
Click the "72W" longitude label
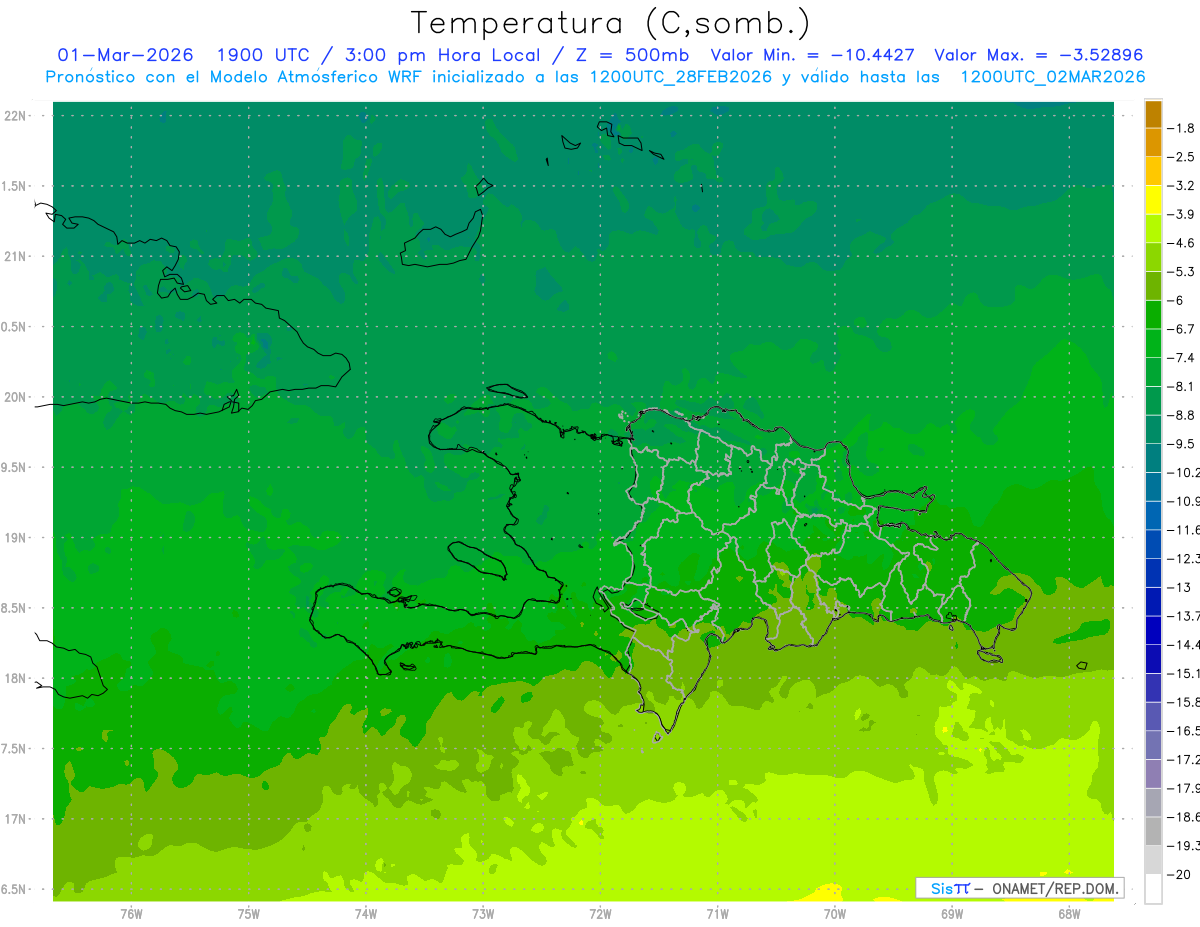point(600,914)
